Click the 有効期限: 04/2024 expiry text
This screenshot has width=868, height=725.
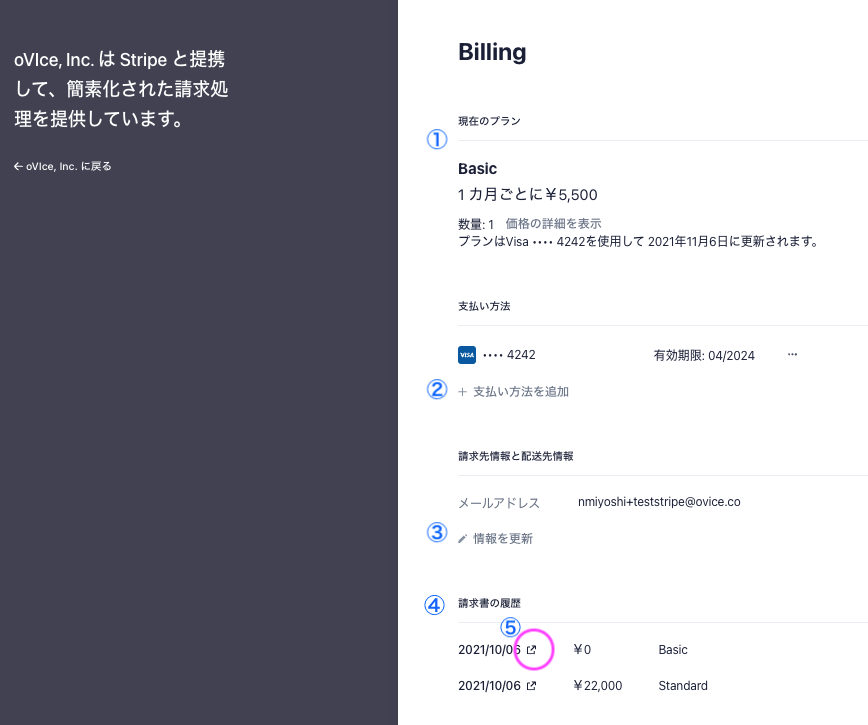pos(704,355)
